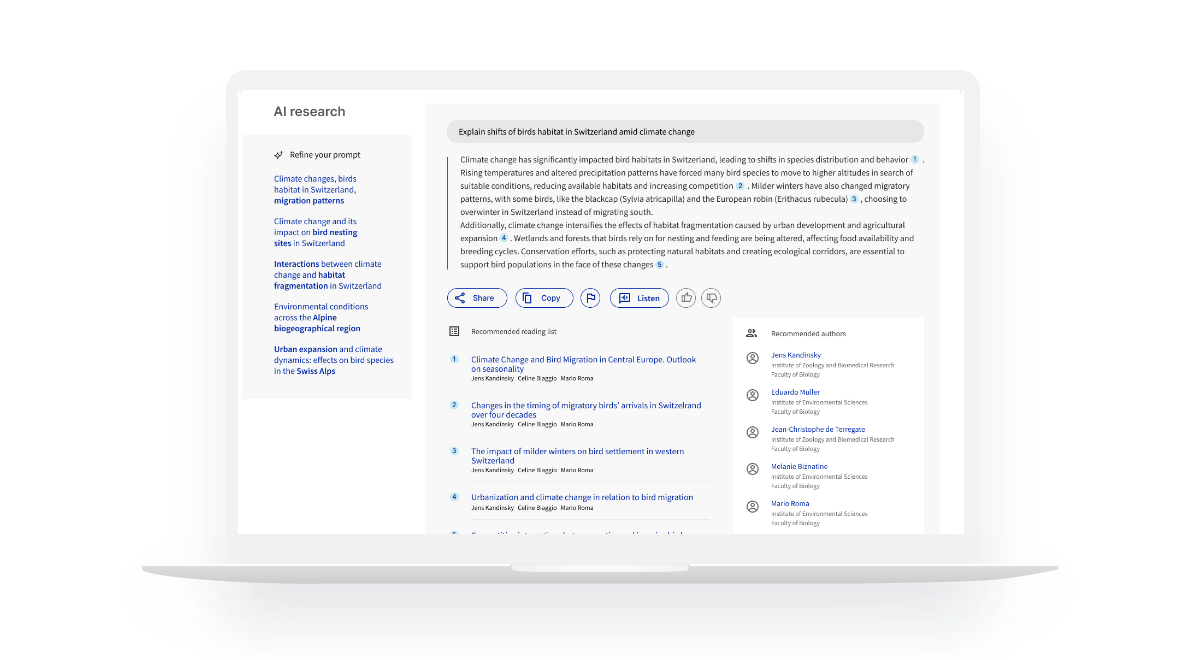The image size is (1200, 660).
Task: Click Melanie Biznatine's profile avatar icon
Action: point(753,469)
